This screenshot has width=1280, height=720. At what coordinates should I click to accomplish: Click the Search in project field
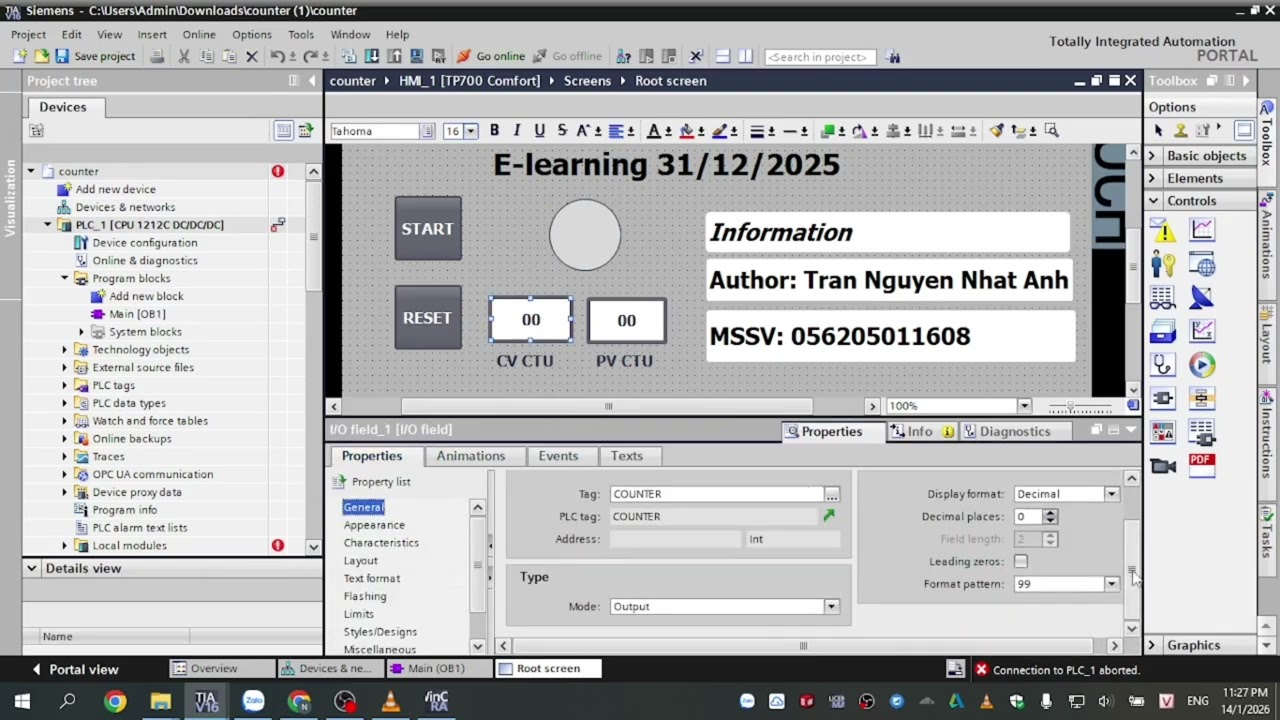tap(819, 57)
